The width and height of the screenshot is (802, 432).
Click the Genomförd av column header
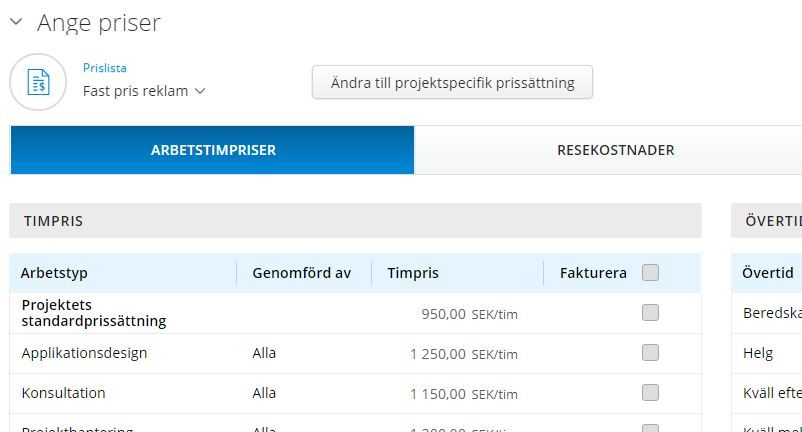pyautogui.click(x=301, y=273)
